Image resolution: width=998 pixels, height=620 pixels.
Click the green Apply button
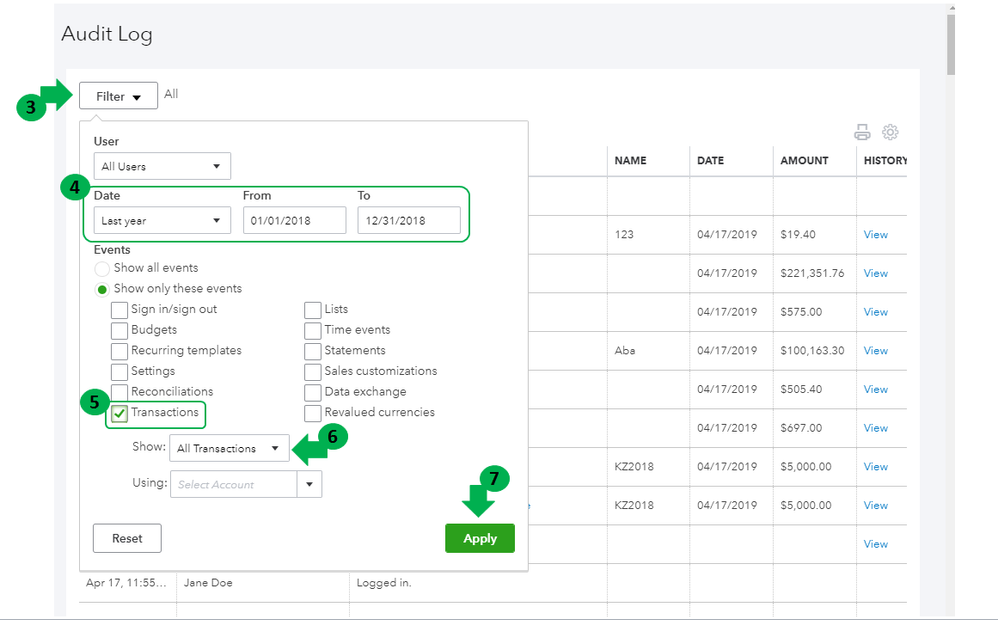click(480, 539)
